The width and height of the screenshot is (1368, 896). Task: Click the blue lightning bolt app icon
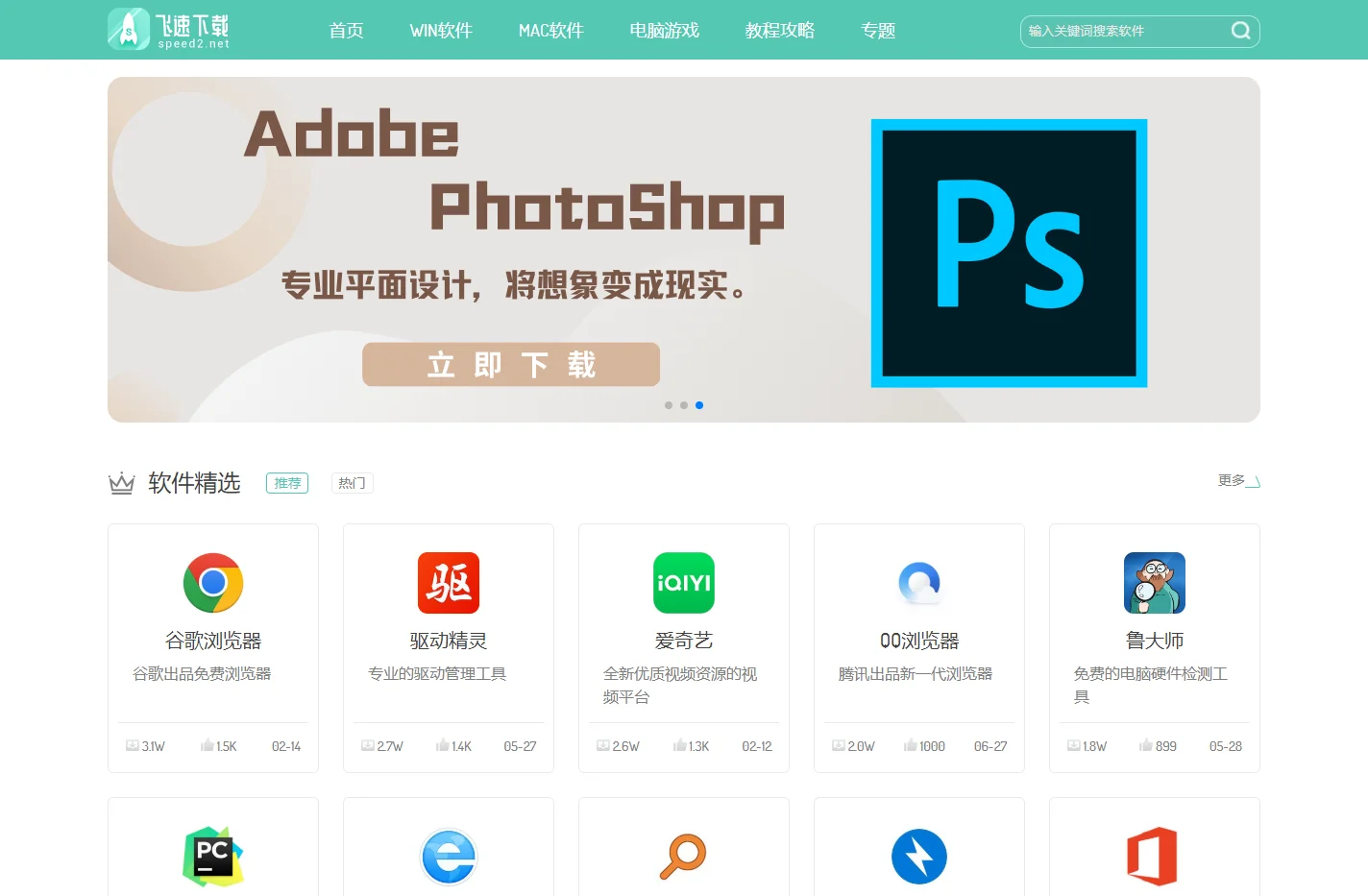(x=919, y=857)
